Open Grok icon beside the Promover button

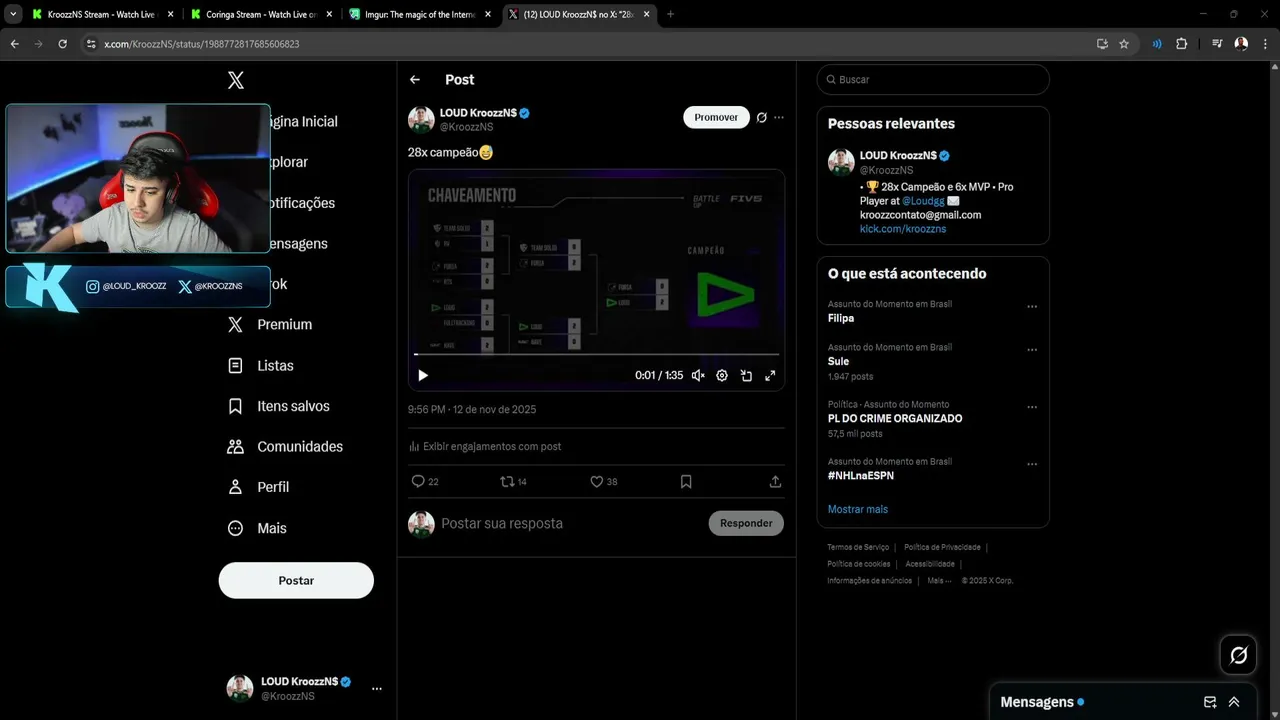761,117
